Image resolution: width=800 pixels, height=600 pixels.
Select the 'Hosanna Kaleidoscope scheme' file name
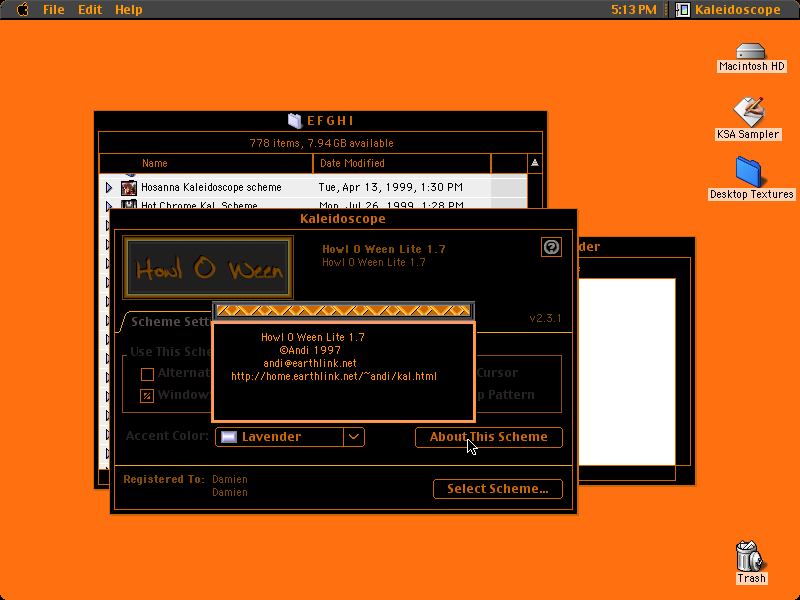pyautogui.click(x=211, y=187)
